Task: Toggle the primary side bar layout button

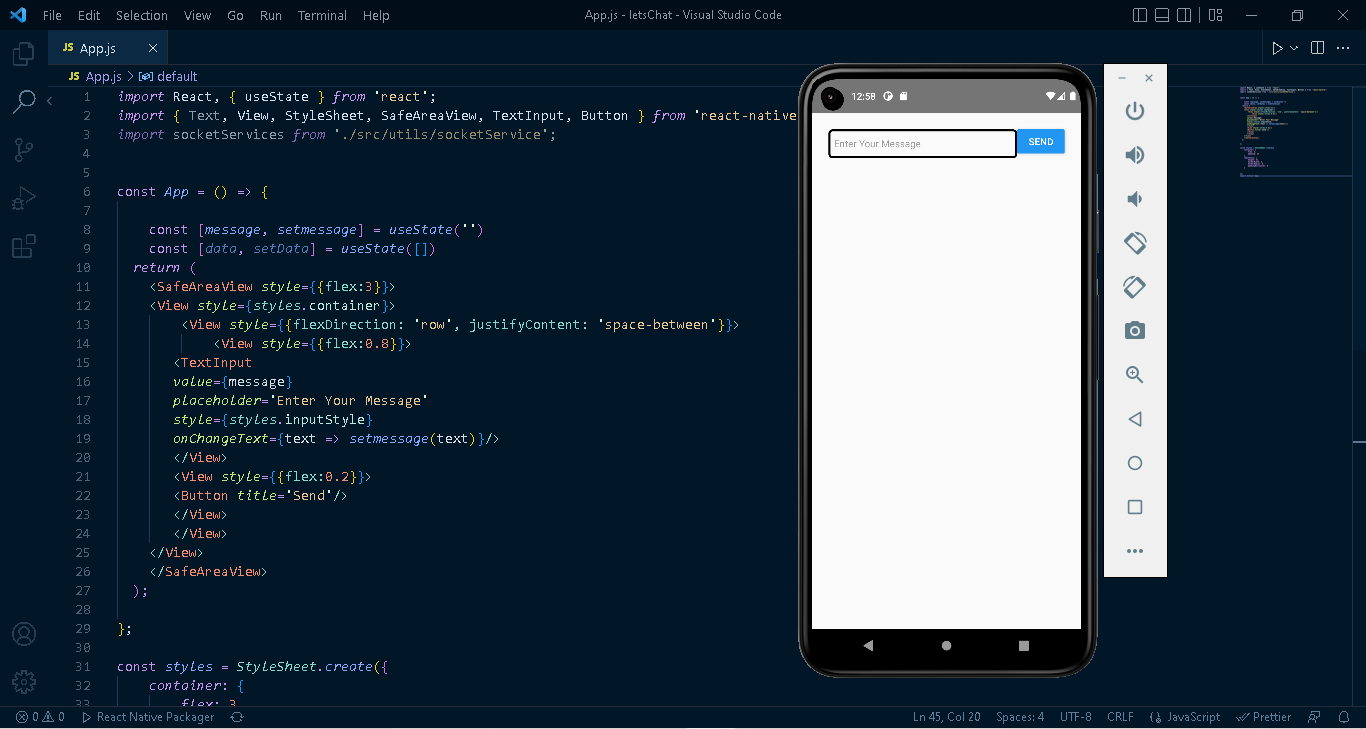Action: pyautogui.click(x=1140, y=15)
